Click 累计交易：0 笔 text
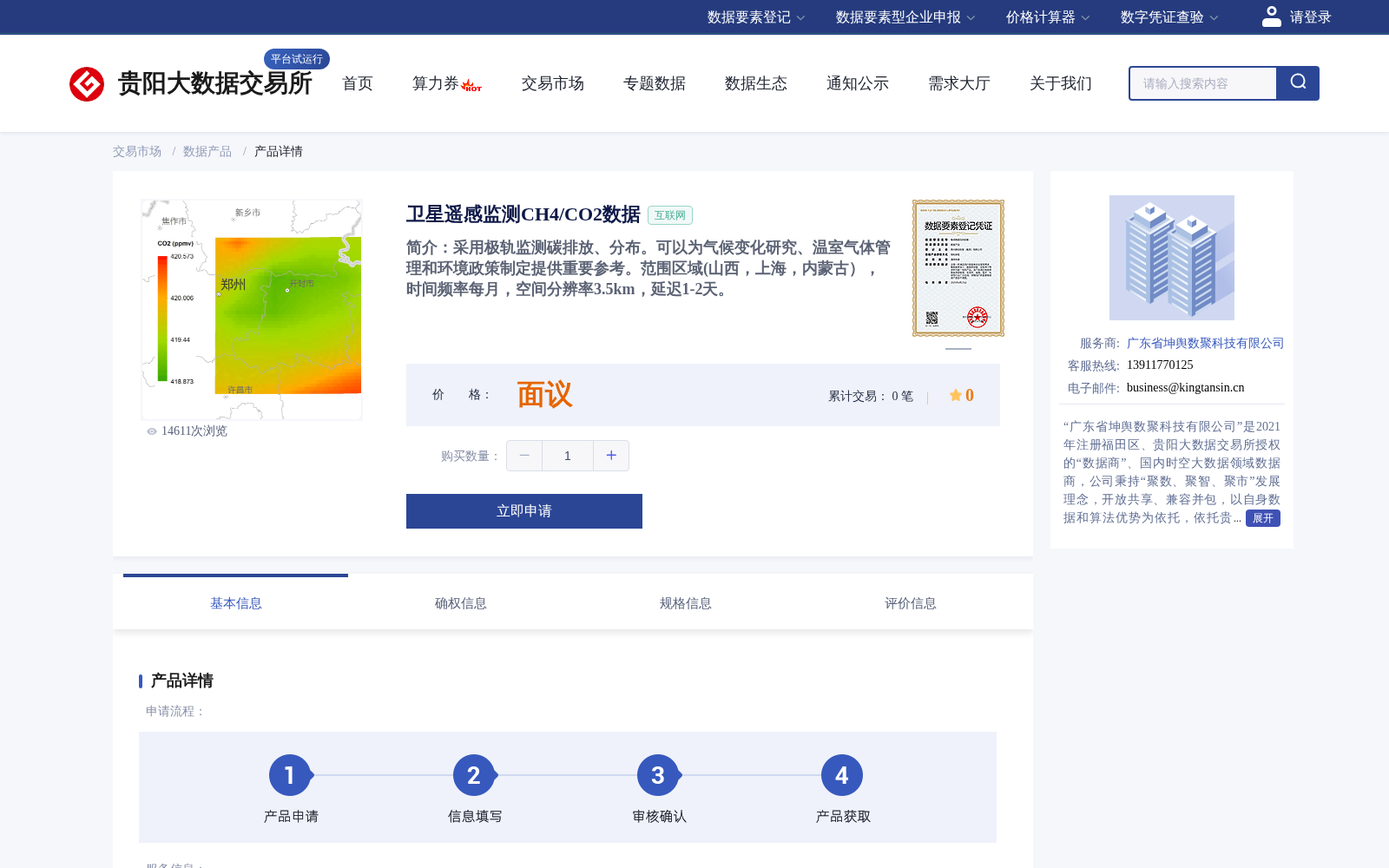 click(x=871, y=396)
